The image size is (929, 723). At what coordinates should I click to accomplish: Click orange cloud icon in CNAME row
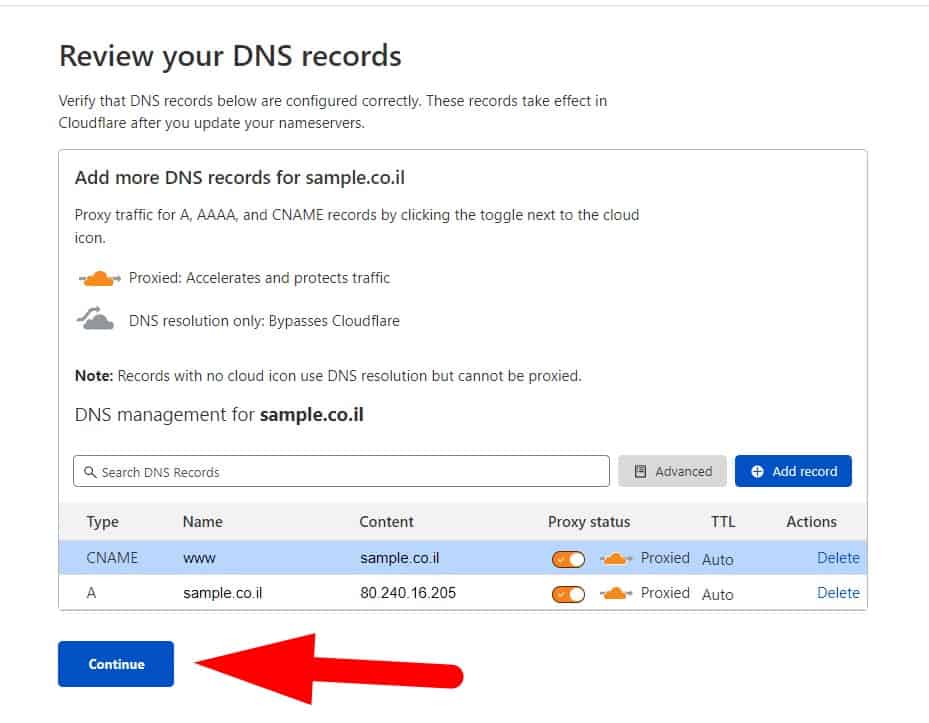point(616,558)
